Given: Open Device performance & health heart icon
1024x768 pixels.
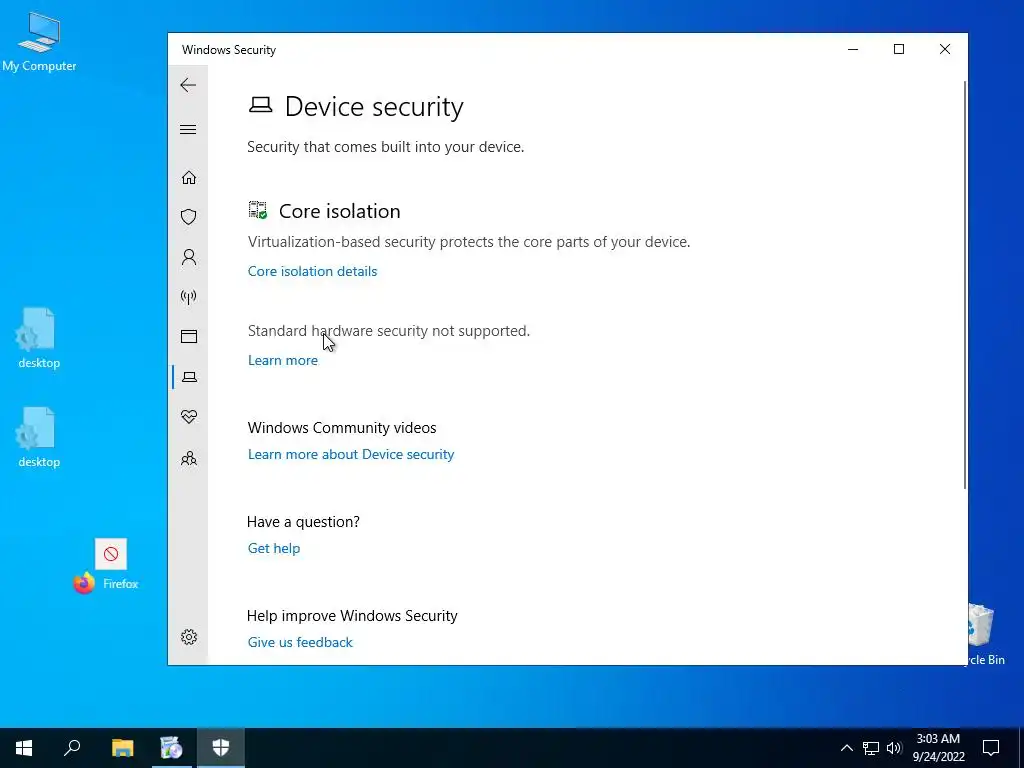Looking at the screenshot, I should 189,417.
